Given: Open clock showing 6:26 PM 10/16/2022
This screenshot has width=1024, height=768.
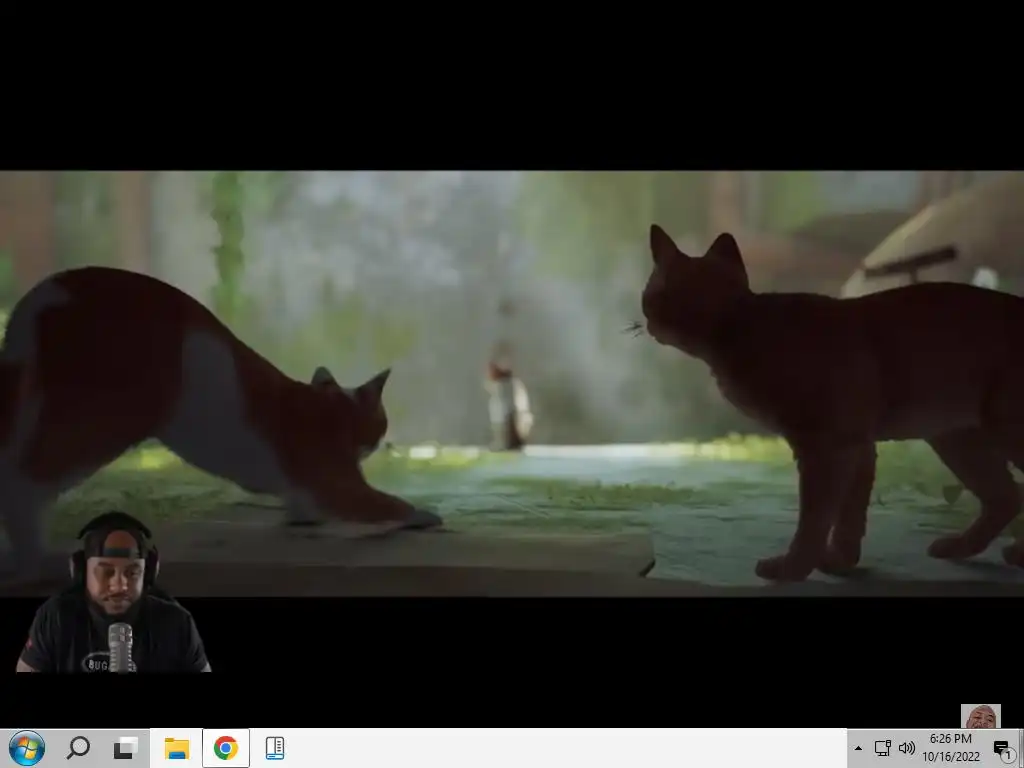Looking at the screenshot, I should 951,748.
